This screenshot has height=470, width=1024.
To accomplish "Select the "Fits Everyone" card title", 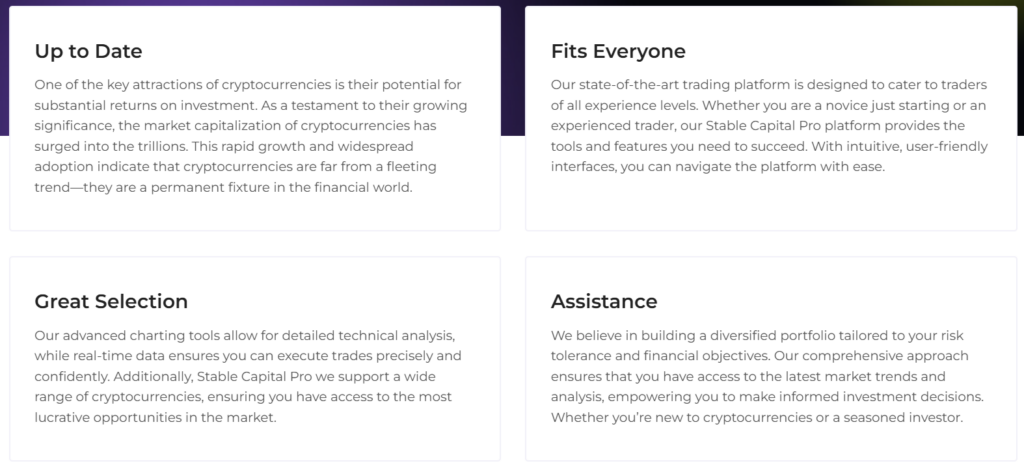I will click(x=618, y=51).
